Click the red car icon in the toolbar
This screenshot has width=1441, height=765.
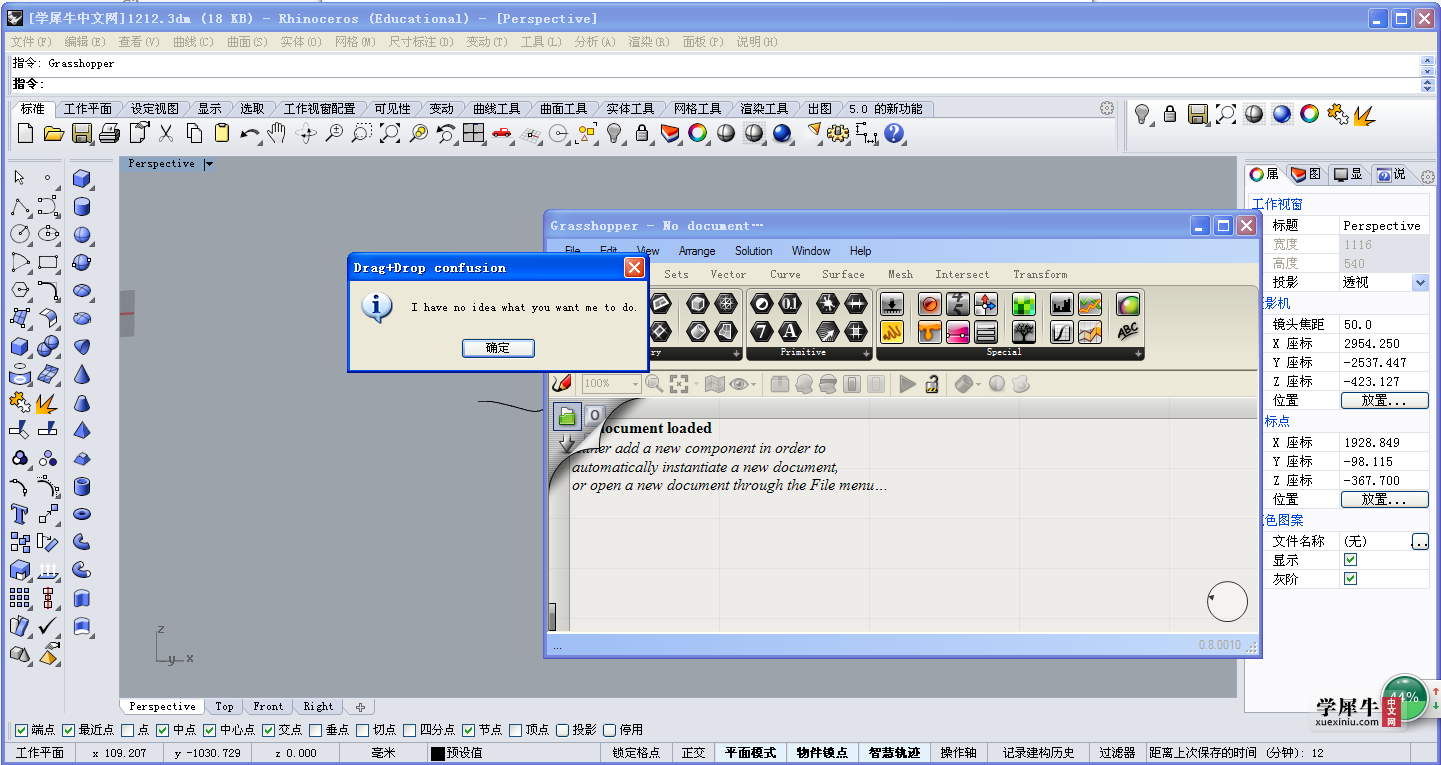tap(502, 133)
